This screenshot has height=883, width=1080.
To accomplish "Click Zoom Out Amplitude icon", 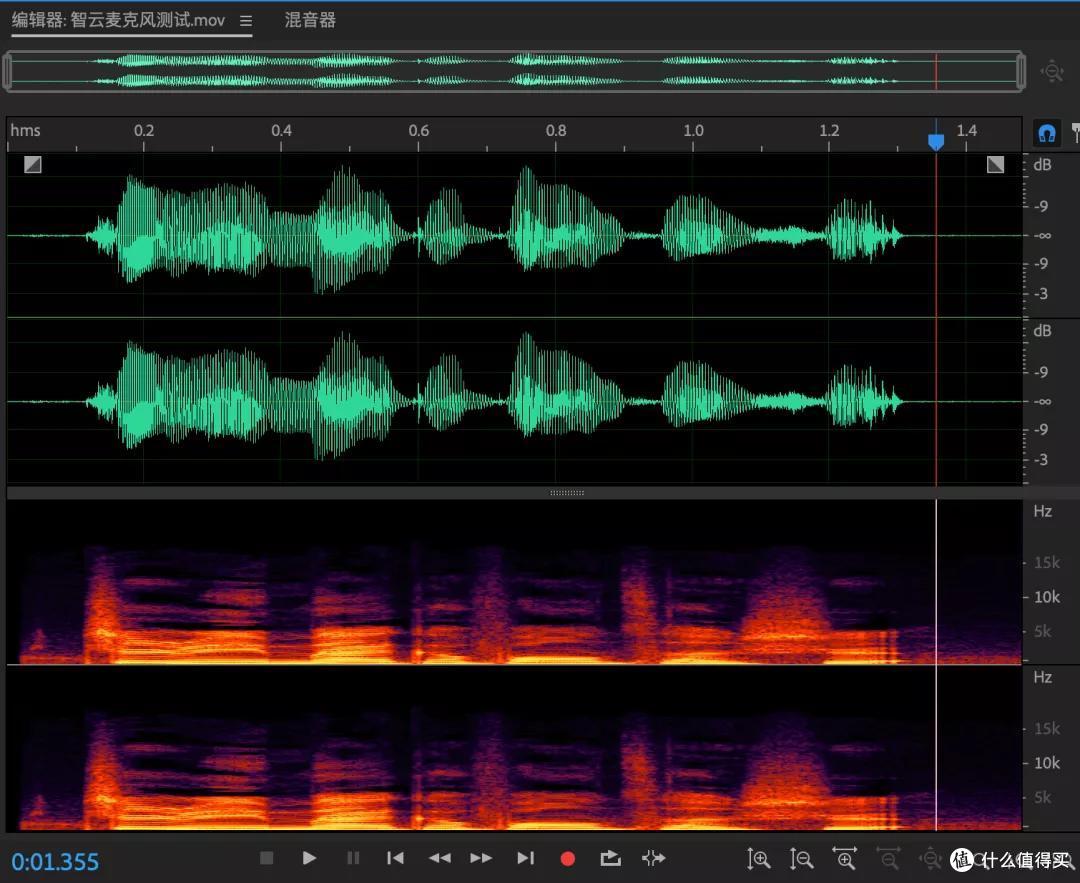I will point(801,859).
